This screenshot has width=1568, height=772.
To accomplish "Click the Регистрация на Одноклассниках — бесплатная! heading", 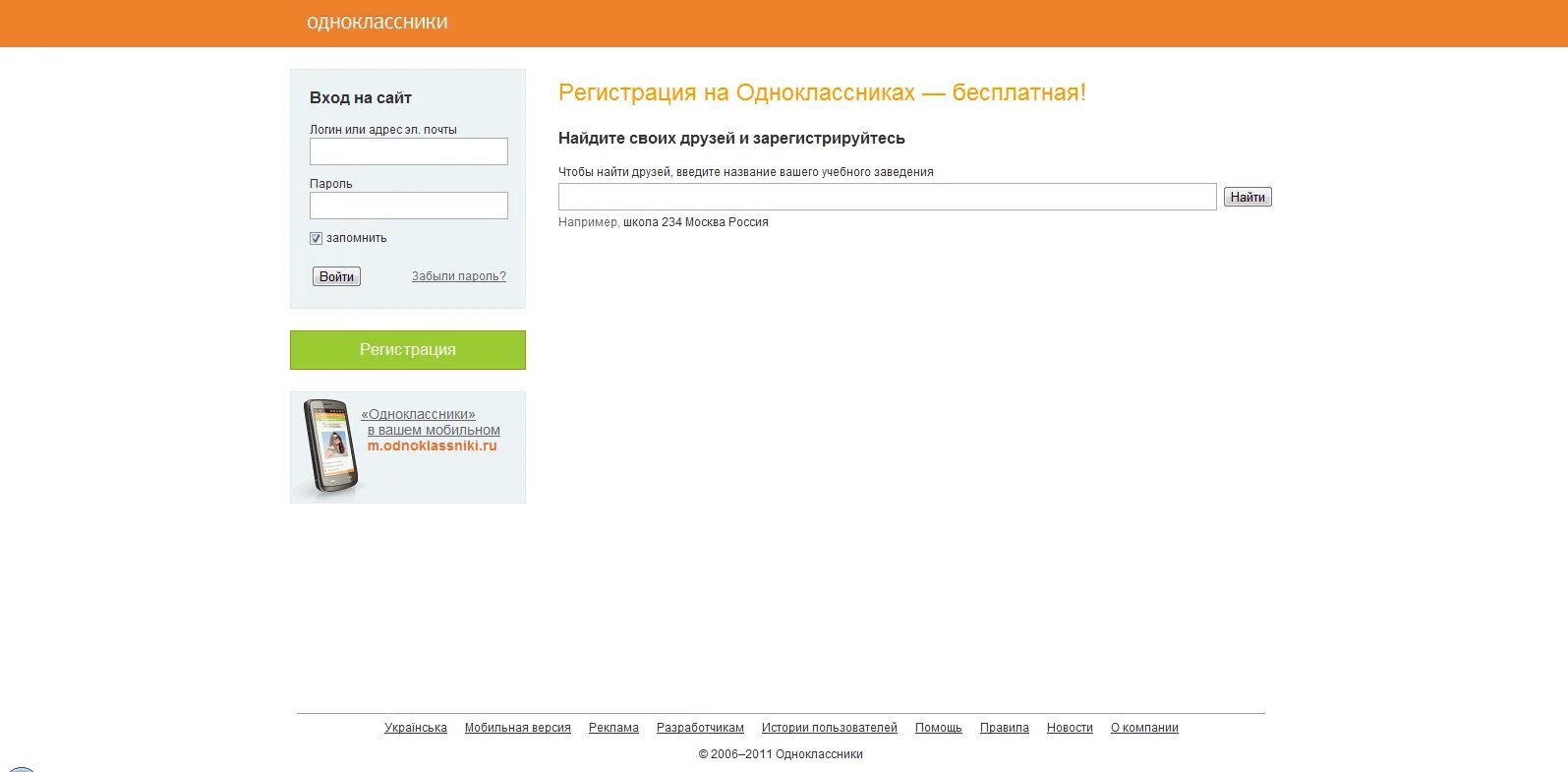I will click(822, 92).
